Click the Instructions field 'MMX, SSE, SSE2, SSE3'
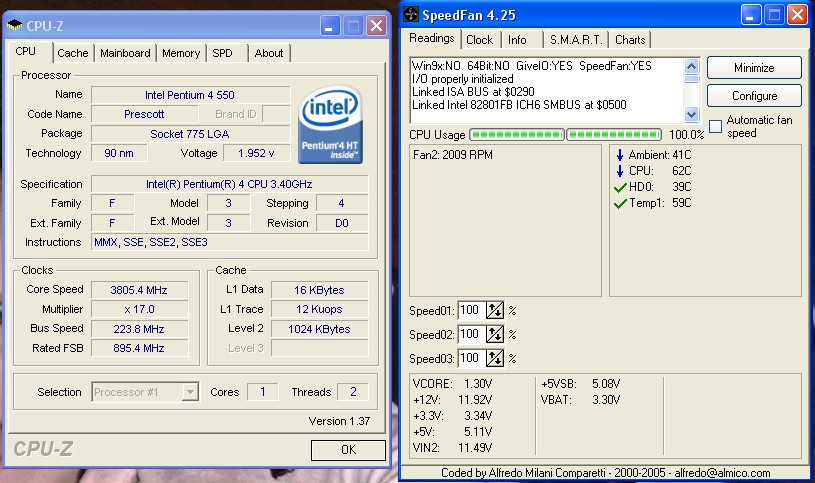This screenshot has width=815, height=483. pos(229,242)
